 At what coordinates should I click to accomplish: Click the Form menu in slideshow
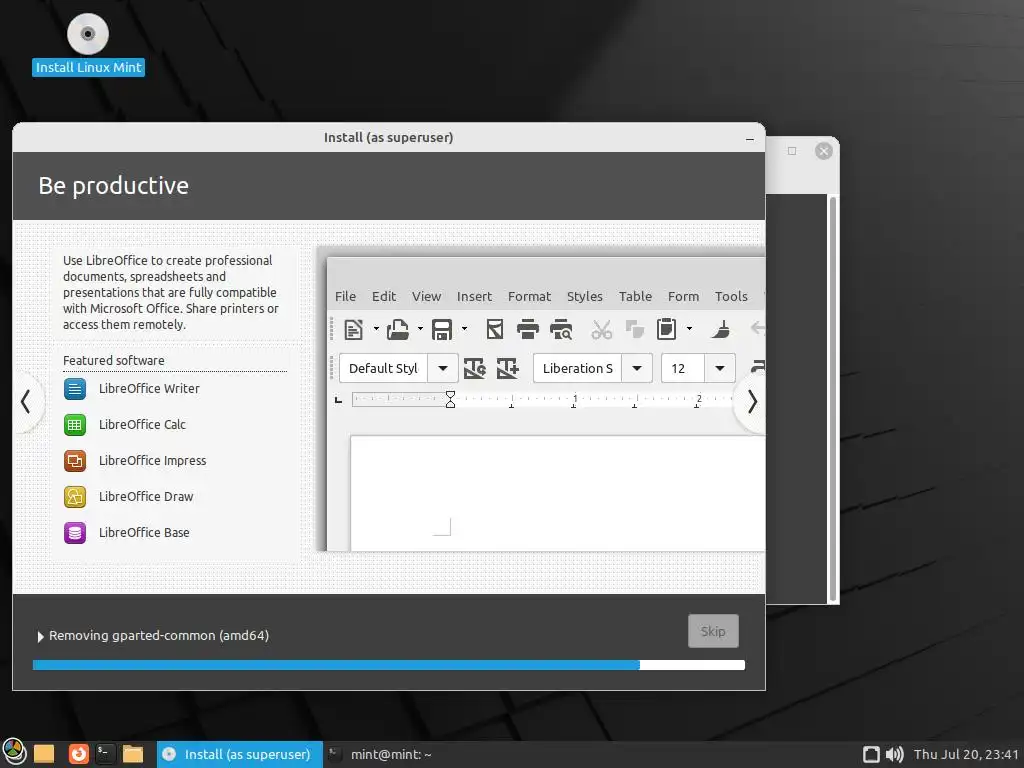(x=683, y=296)
